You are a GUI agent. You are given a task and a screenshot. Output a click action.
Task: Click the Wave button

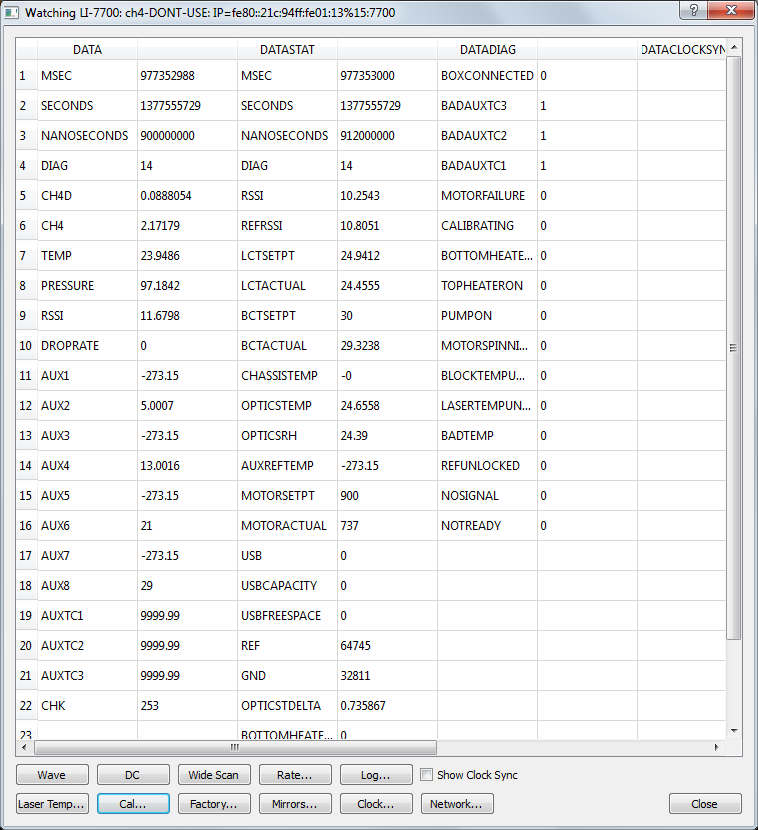(x=52, y=775)
